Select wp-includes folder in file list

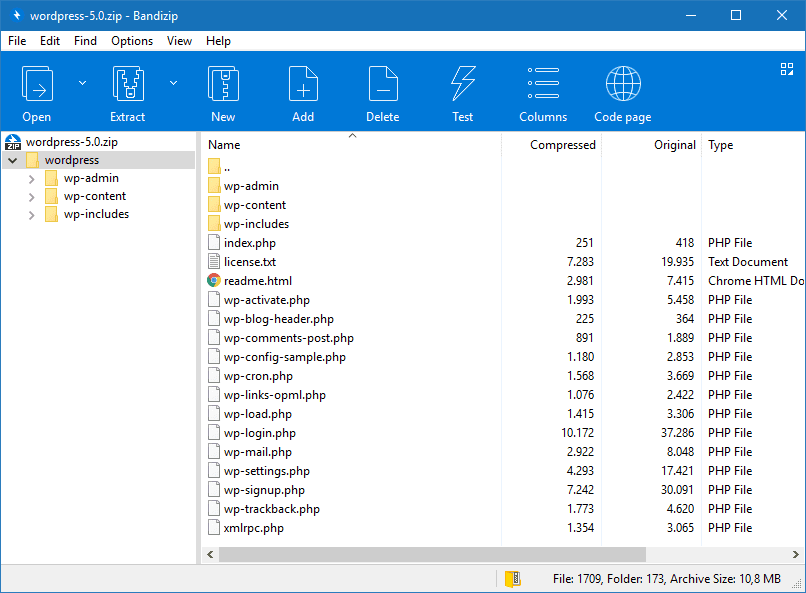coord(257,224)
